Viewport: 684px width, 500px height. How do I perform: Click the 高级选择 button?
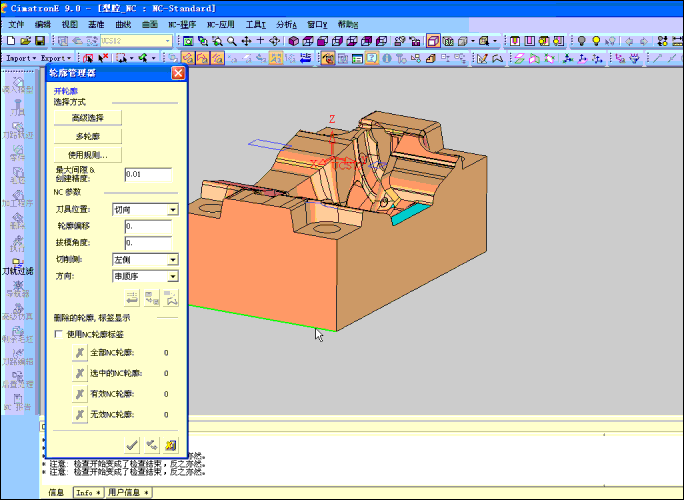click(88, 118)
